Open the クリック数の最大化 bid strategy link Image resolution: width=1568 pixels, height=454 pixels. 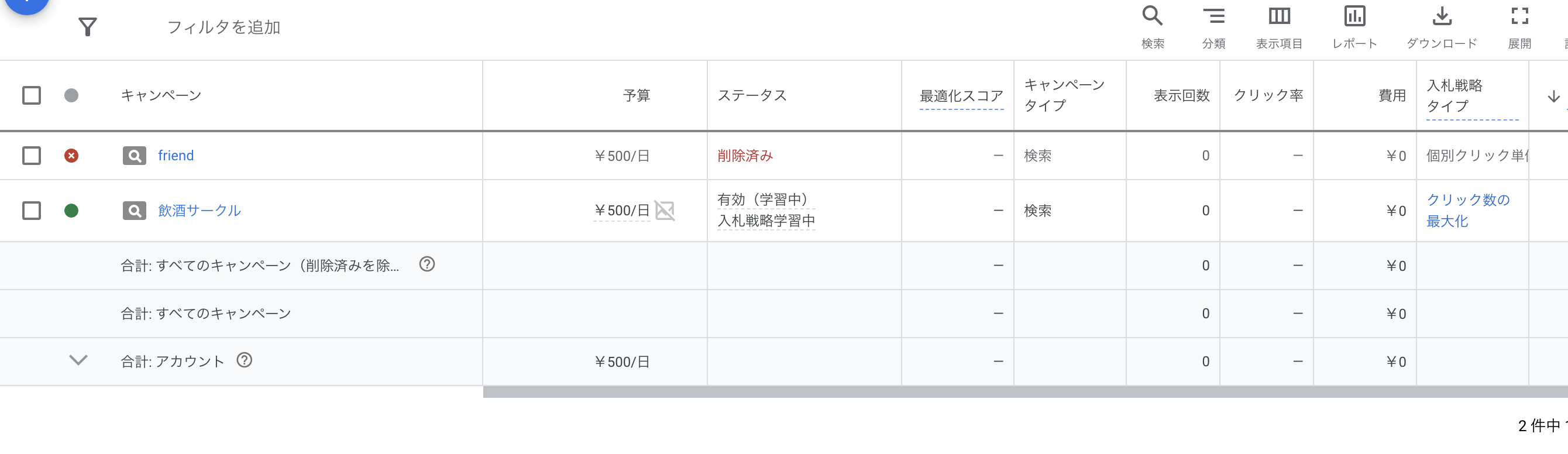pyautogui.click(x=1467, y=211)
